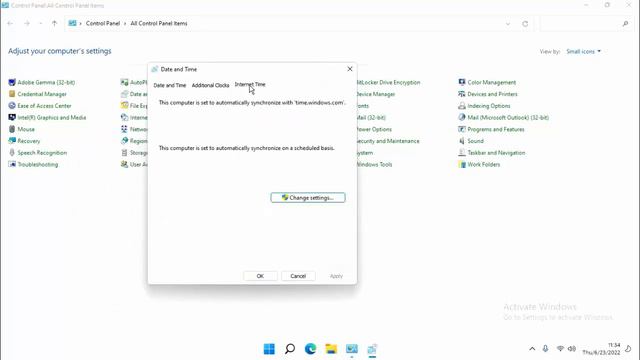Open Intel(R) Graphics and Media icon

click(12, 118)
